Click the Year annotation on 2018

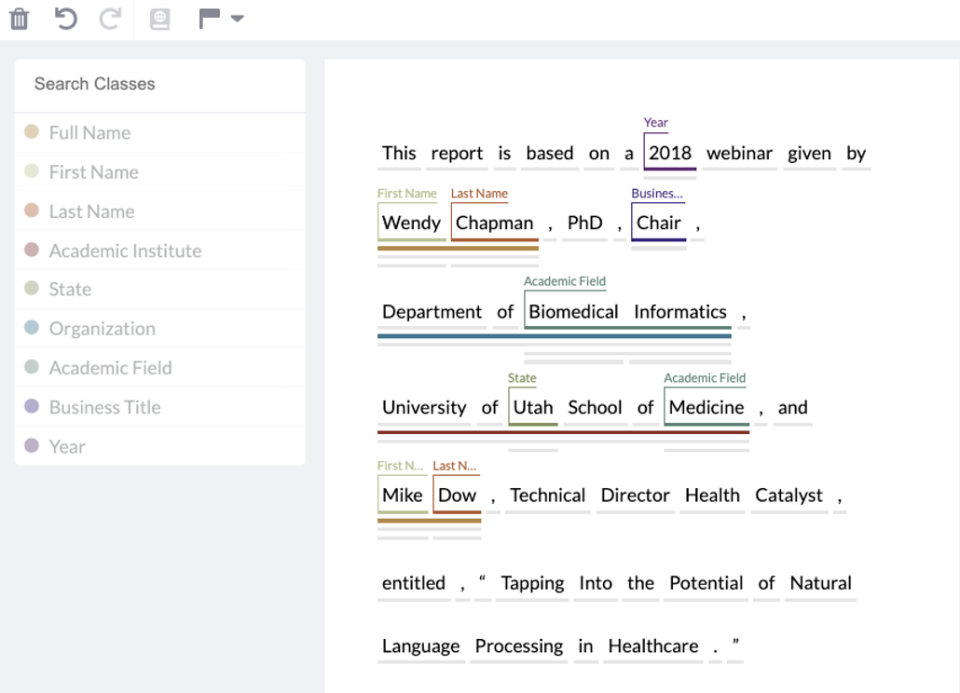[x=669, y=152]
